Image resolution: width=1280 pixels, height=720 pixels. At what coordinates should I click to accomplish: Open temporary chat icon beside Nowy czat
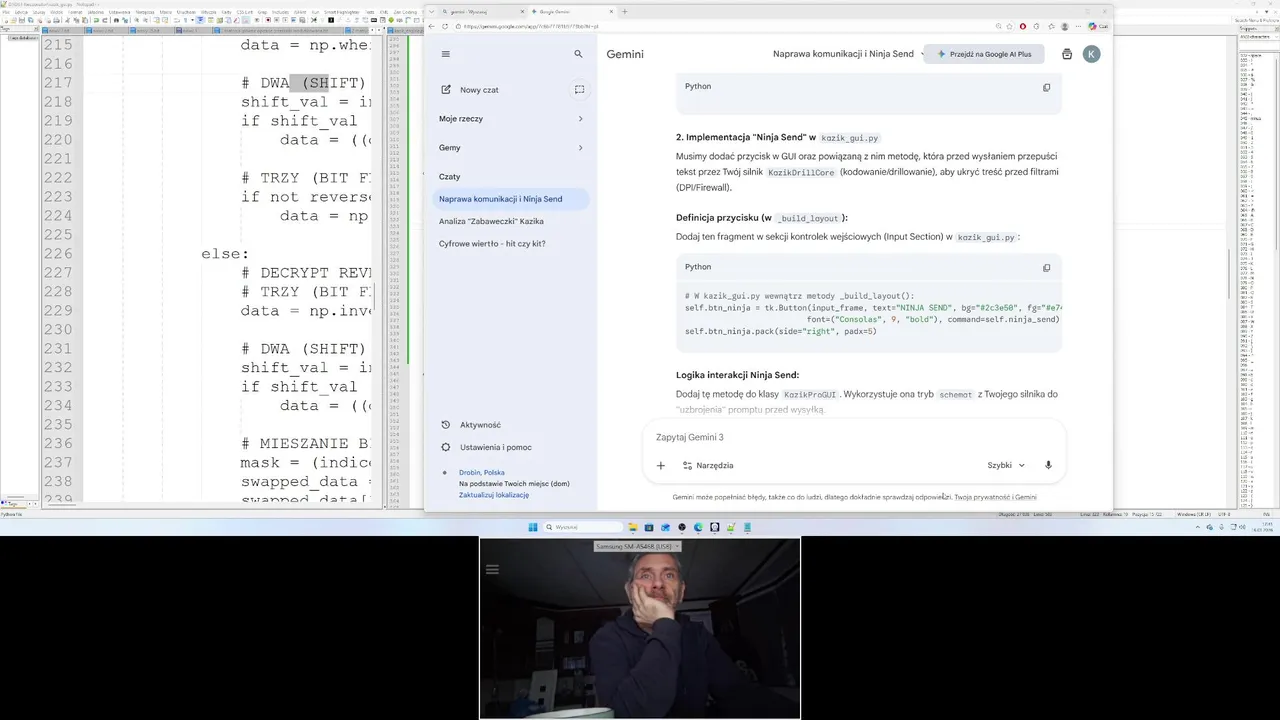tap(579, 90)
